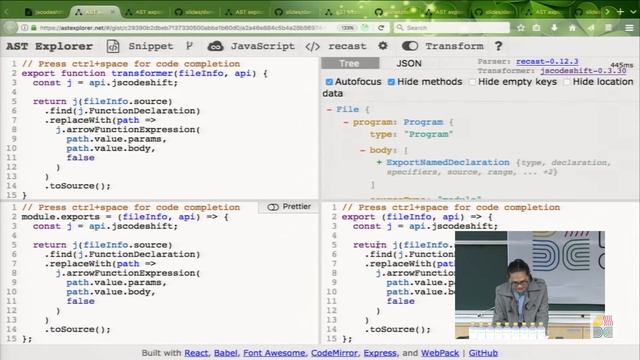640x360 pixels.
Task: Switch to the first jscodeshift browser tab
Action: [x=44, y=12]
